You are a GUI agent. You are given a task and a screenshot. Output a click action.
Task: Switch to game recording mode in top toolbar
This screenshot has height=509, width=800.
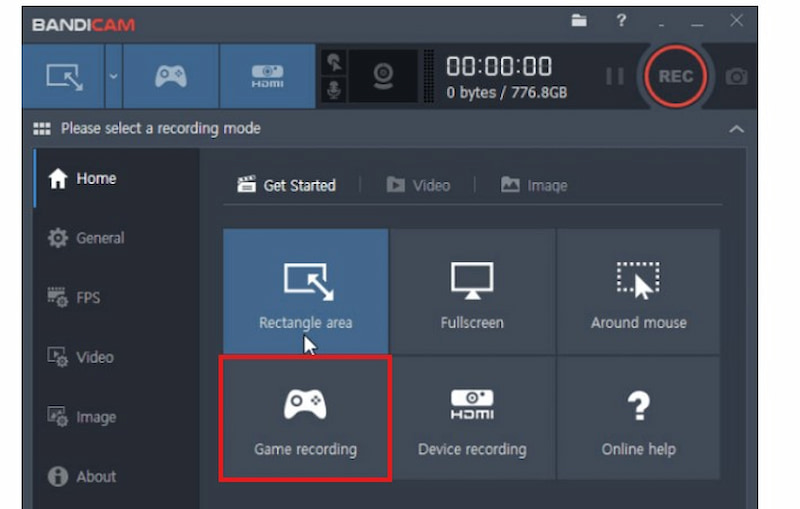click(168, 77)
